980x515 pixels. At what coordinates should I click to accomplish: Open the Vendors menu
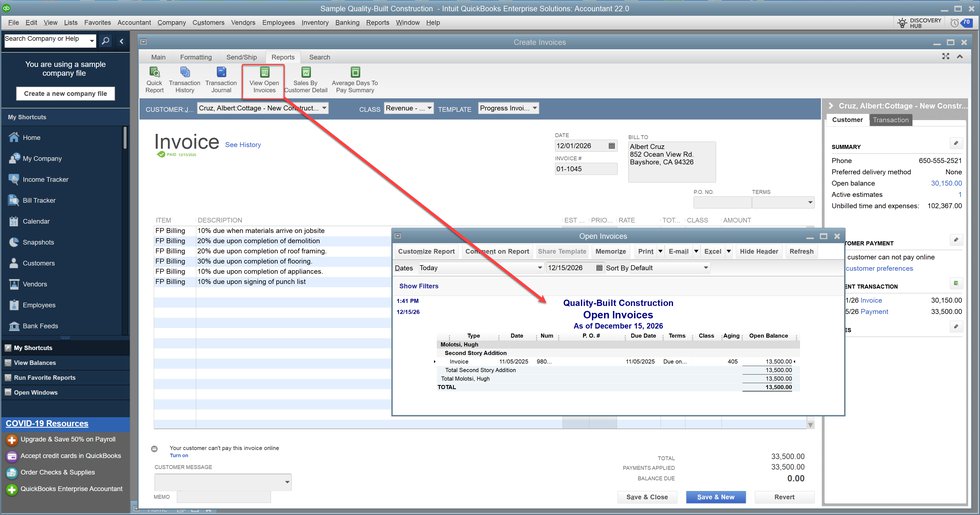(245, 22)
